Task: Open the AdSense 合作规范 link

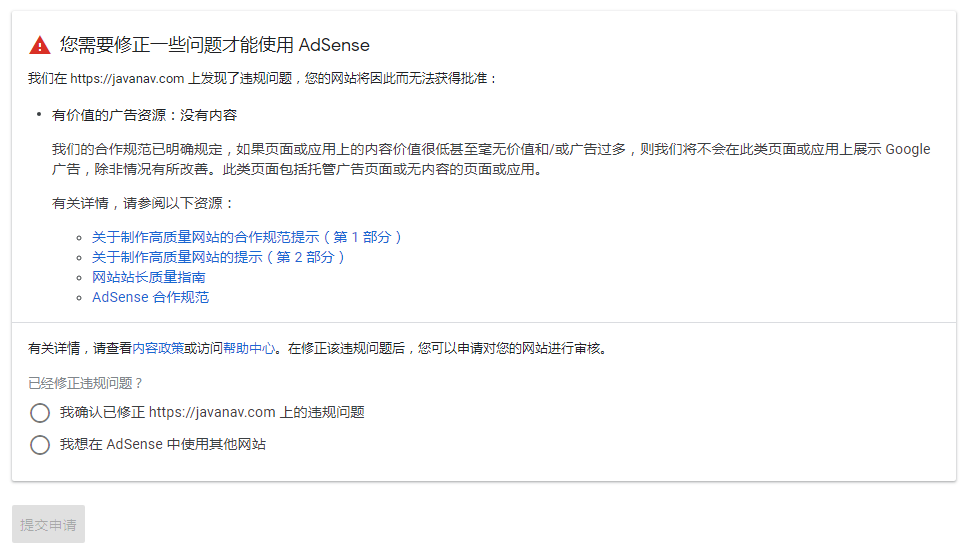Action: 150,297
